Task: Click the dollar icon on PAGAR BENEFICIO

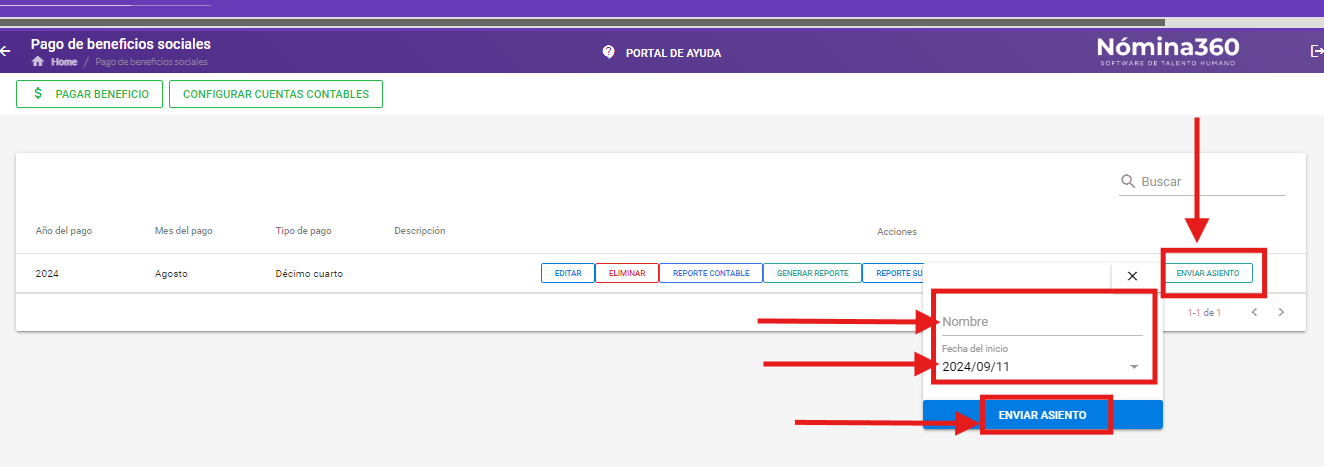Action: (38, 94)
